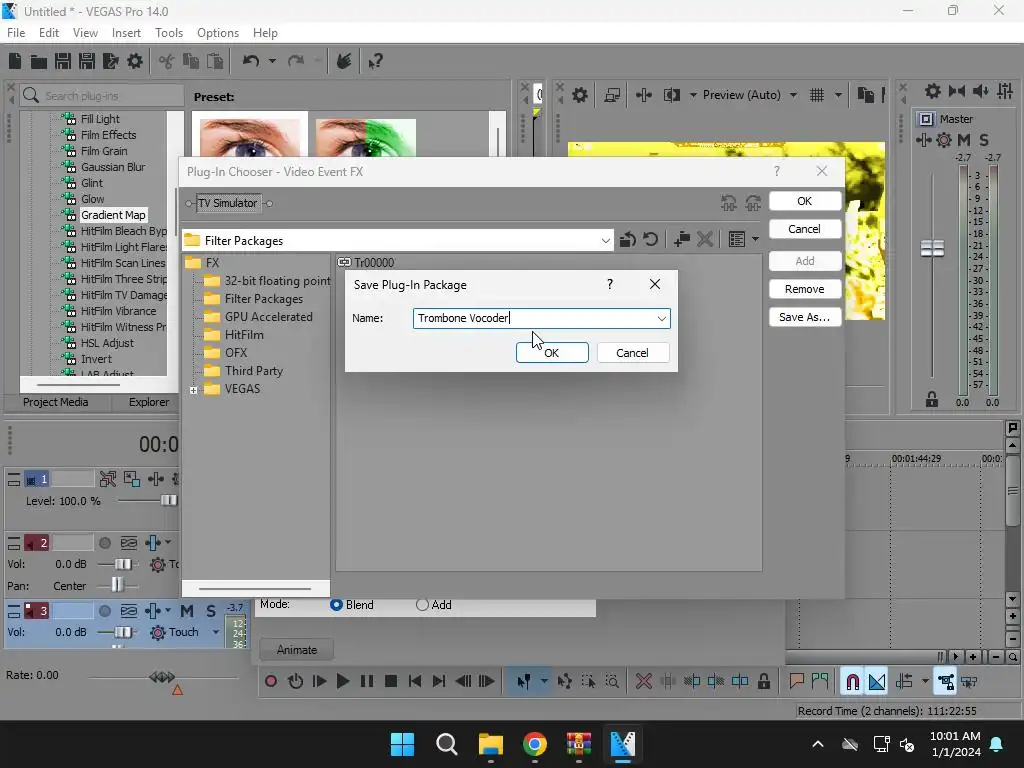The width and height of the screenshot is (1024, 768).
Task: Click Remove in Plug-In Chooser
Action: pos(805,289)
